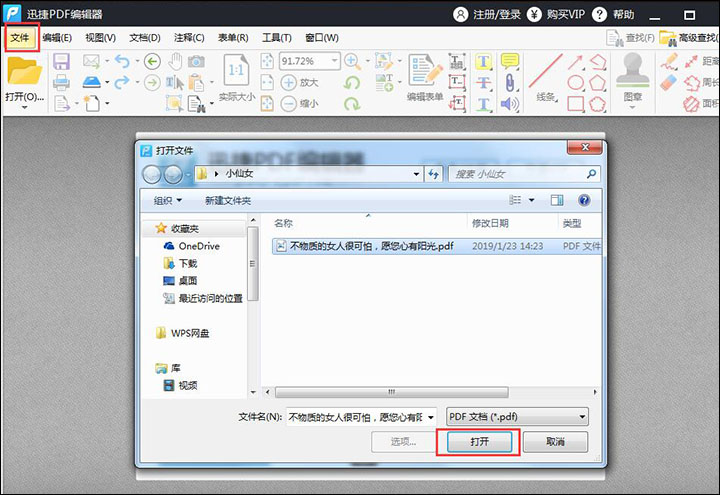Image resolution: width=720 pixels, height=495 pixels.
Task: Expand the dialog address path dropdown arrow
Action: tap(416, 174)
